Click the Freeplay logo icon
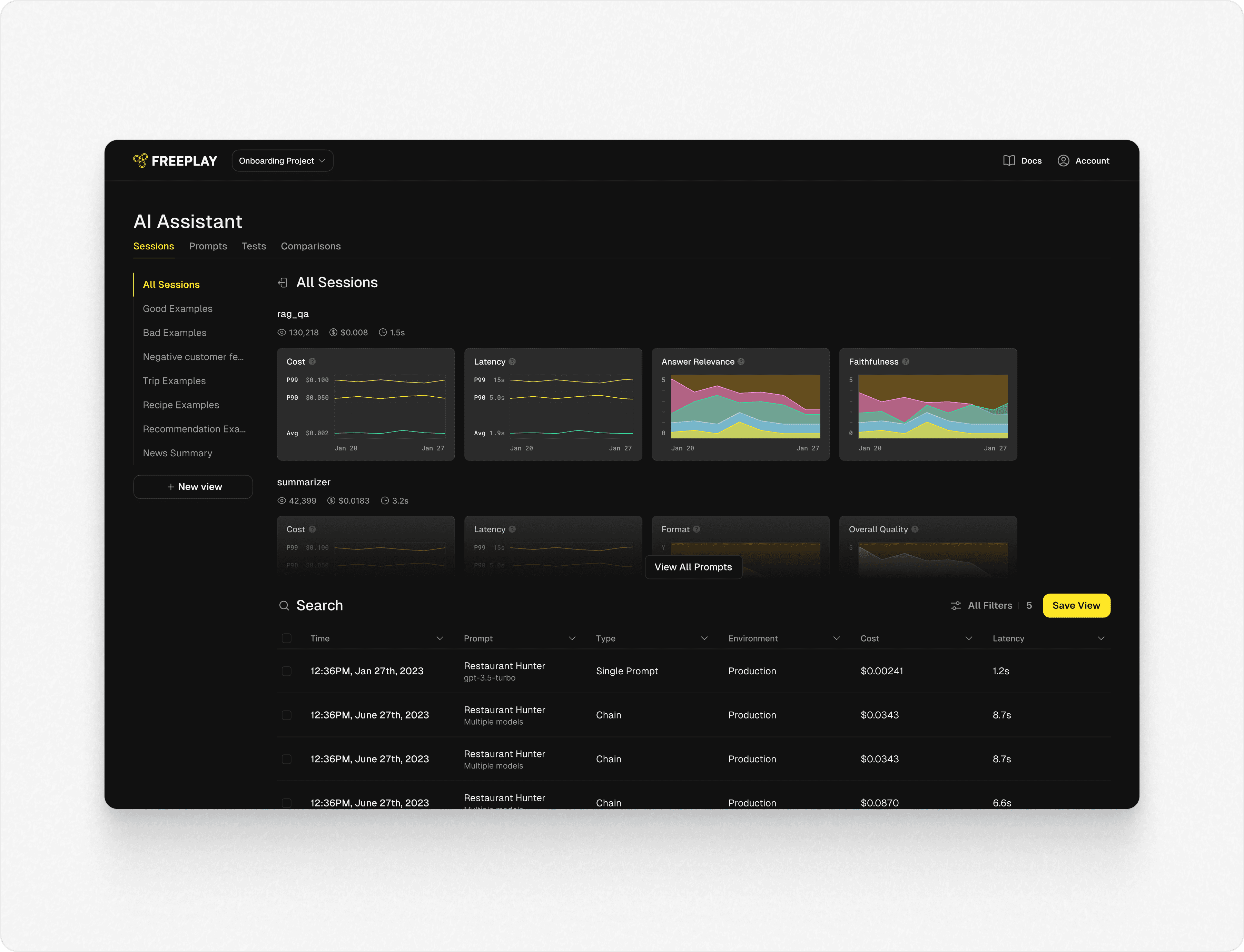Viewport: 1244px width, 952px height. (140, 160)
